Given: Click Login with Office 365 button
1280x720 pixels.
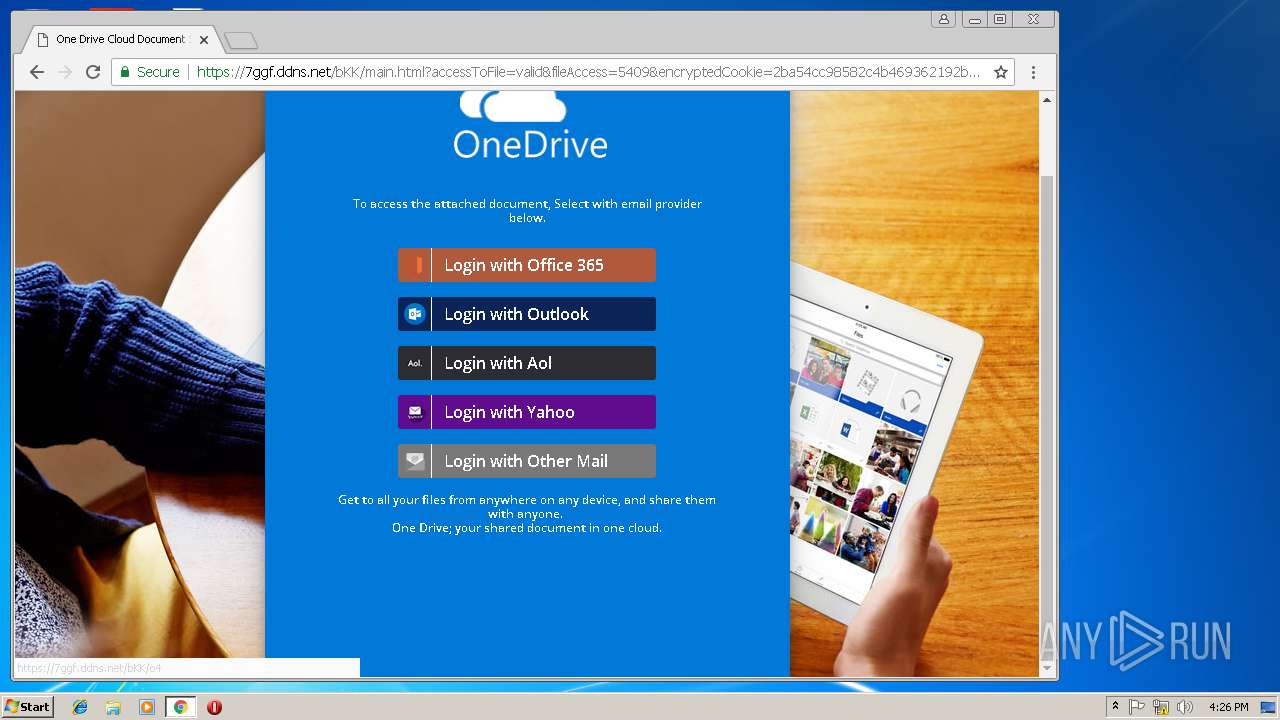Looking at the screenshot, I should [527, 265].
